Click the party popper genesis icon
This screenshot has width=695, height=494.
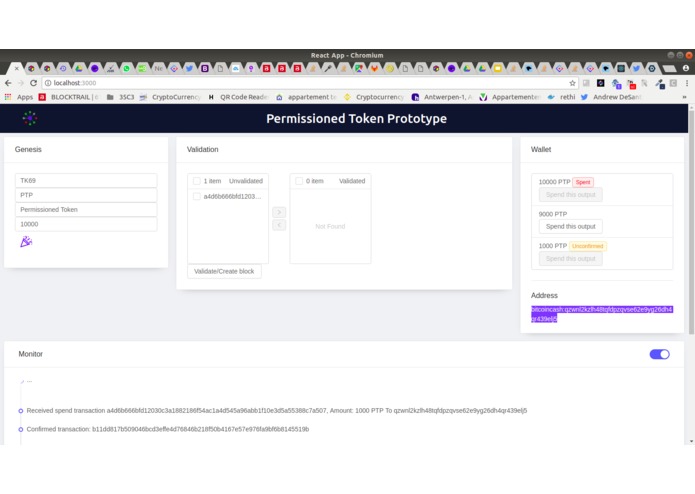click(x=26, y=241)
